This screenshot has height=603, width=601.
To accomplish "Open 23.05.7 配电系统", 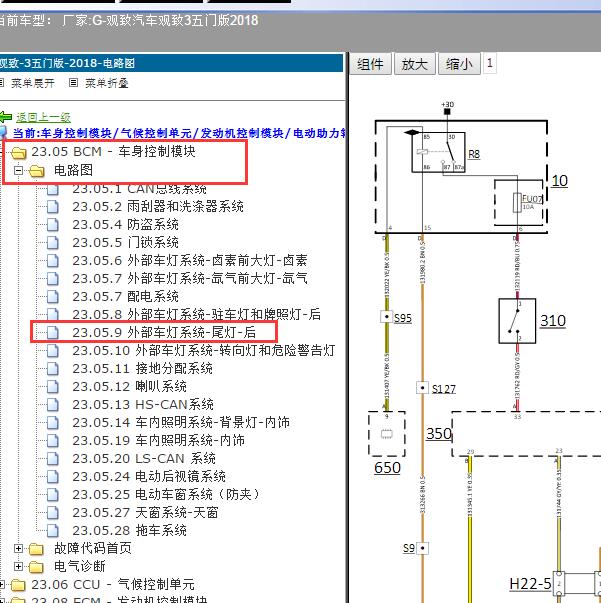I will click(x=125, y=296).
